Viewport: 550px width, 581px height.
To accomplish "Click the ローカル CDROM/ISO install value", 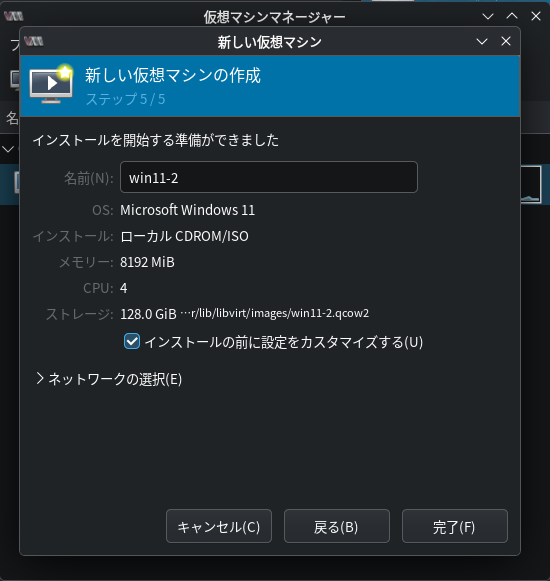I will coord(184,236).
